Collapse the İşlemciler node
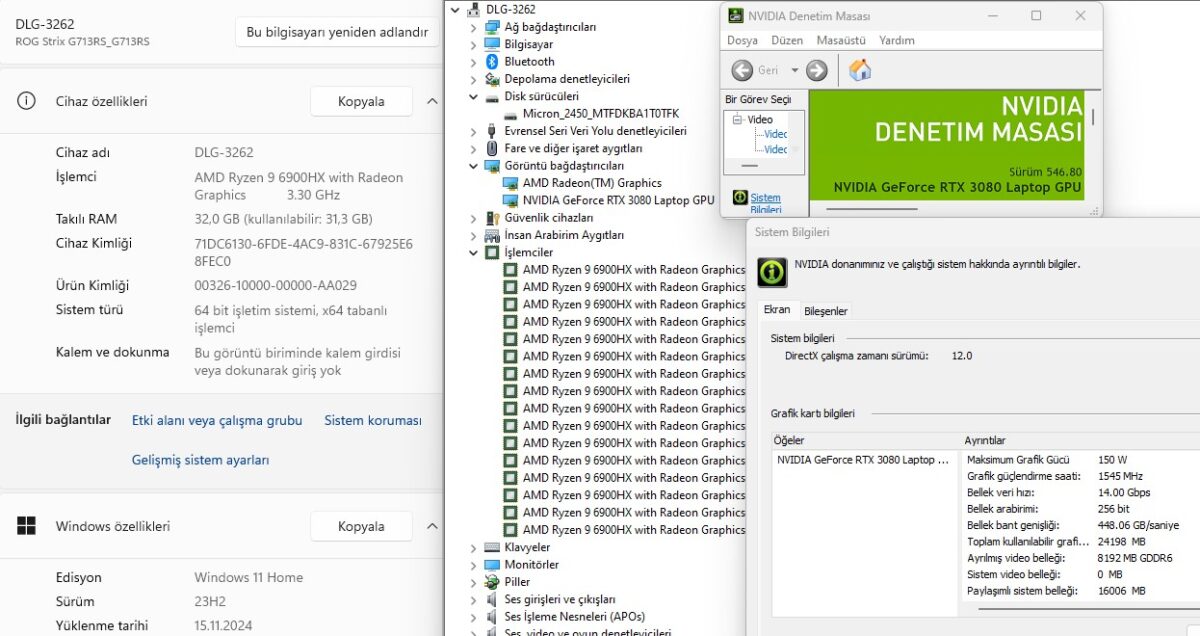The height and width of the screenshot is (636, 1200). tap(474, 252)
